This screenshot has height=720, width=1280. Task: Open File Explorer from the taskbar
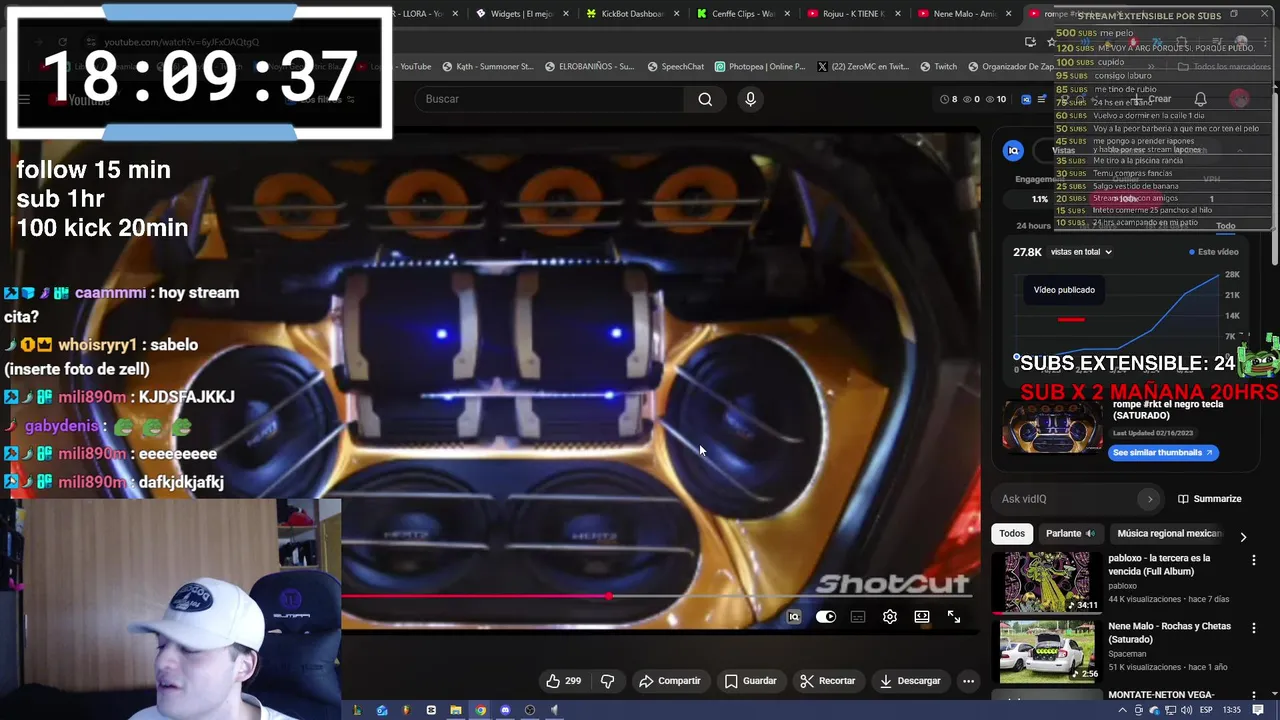(x=456, y=711)
